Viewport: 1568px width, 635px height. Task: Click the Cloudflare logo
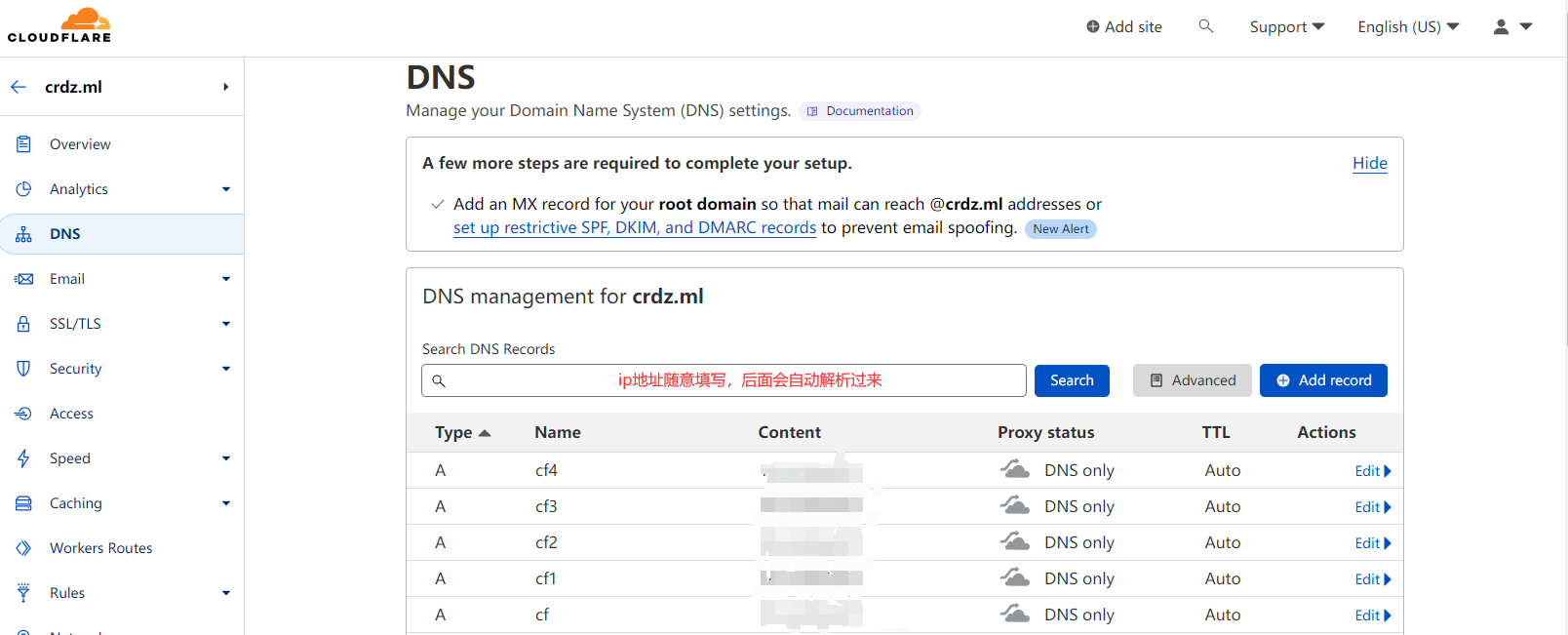[x=59, y=25]
